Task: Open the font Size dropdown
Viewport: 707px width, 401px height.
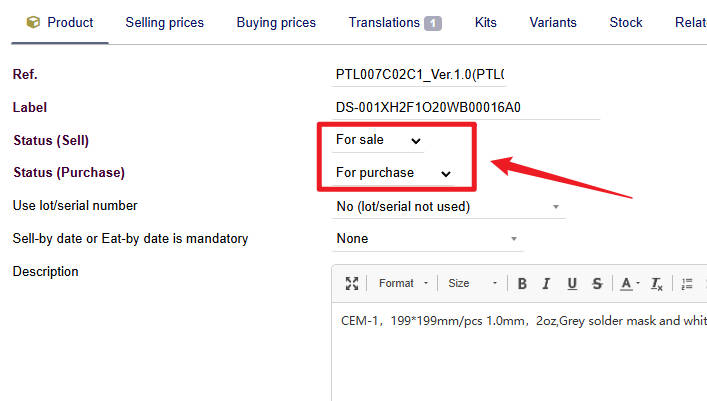Action: [x=472, y=283]
